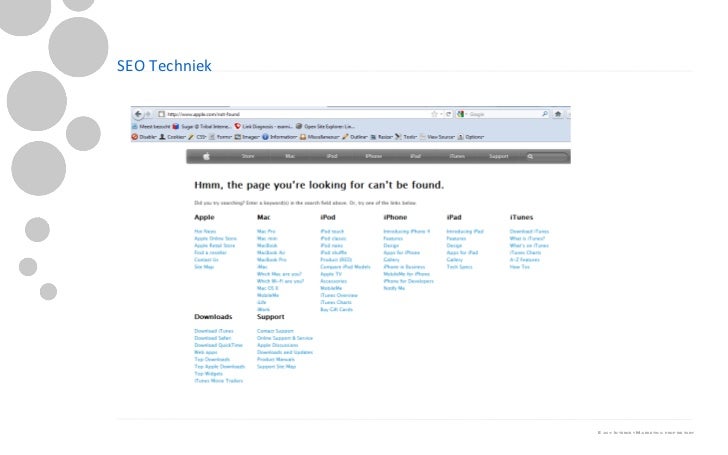Open the Buy Gift Cards link
Viewport: 728px width, 455px height.
(336, 310)
